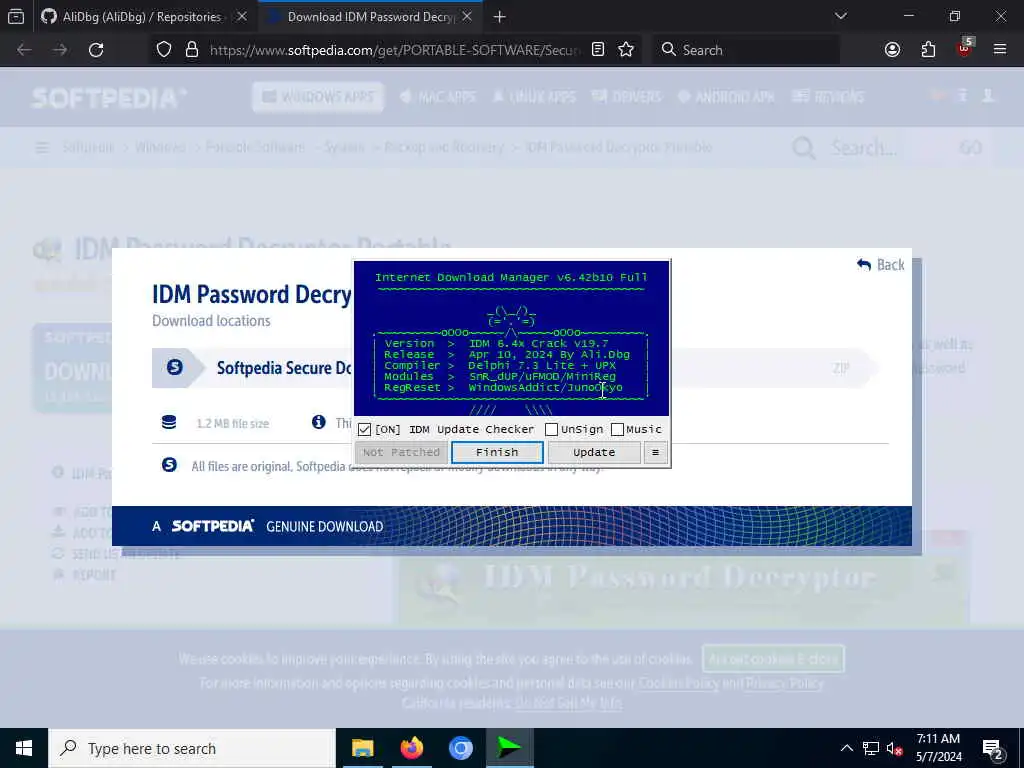Close the Download IDM Password Decryptor tab

click(466, 16)
